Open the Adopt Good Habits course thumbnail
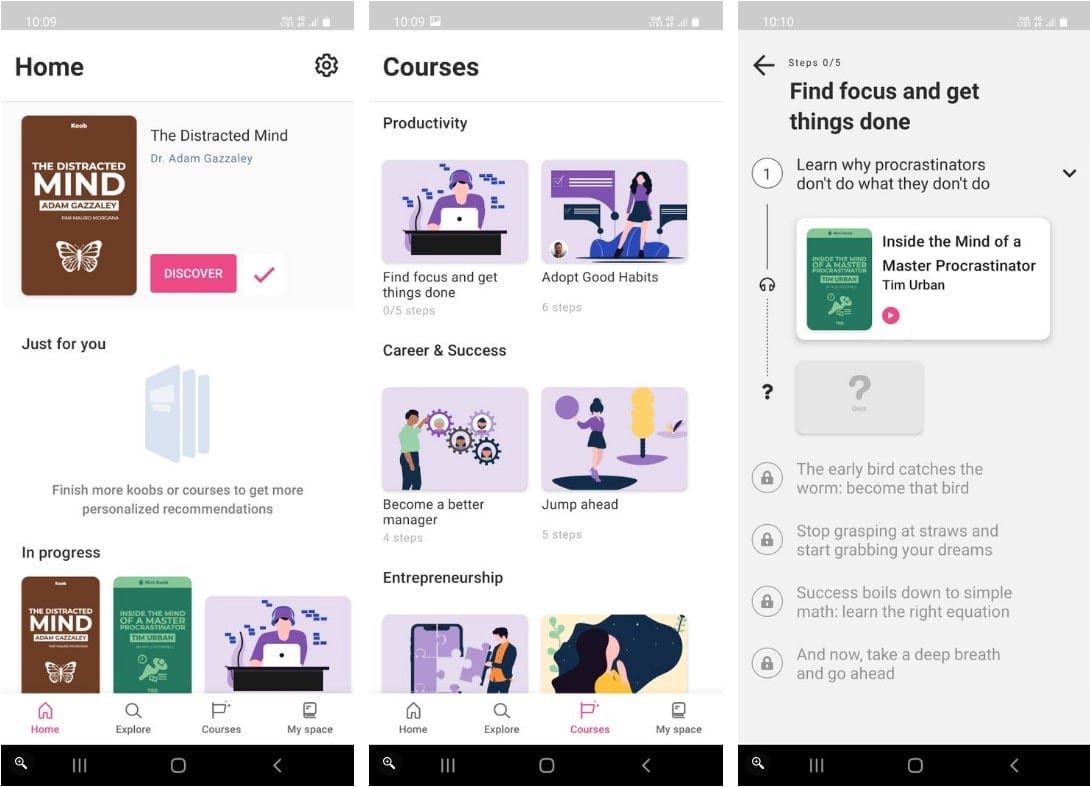1090x787 pixels. tap(614, 211)
